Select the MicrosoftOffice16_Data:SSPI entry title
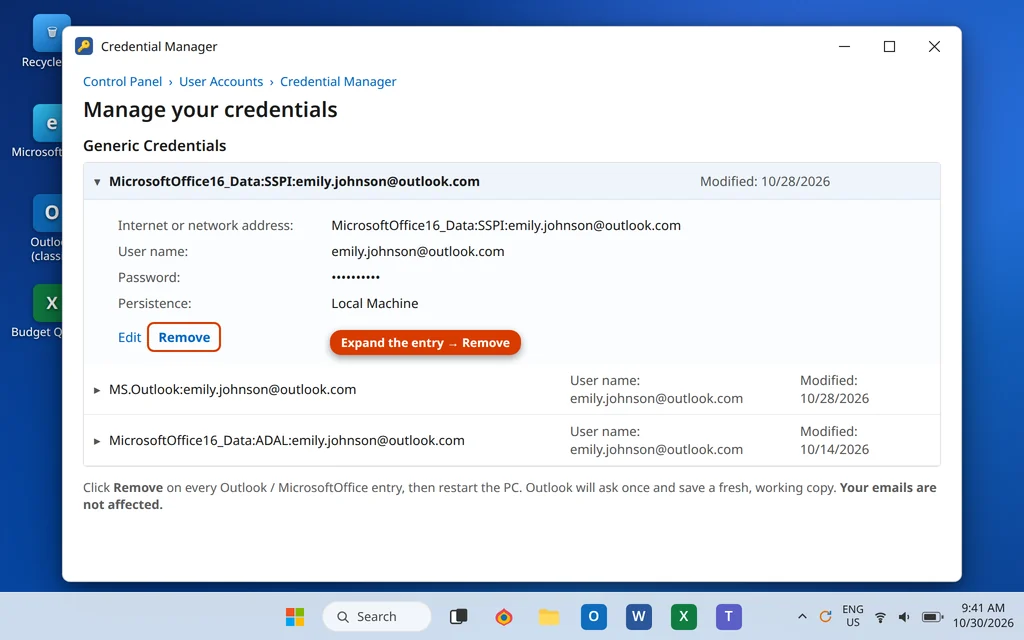Viewport: 1024px width, 640px height. (x=295, y=182)
